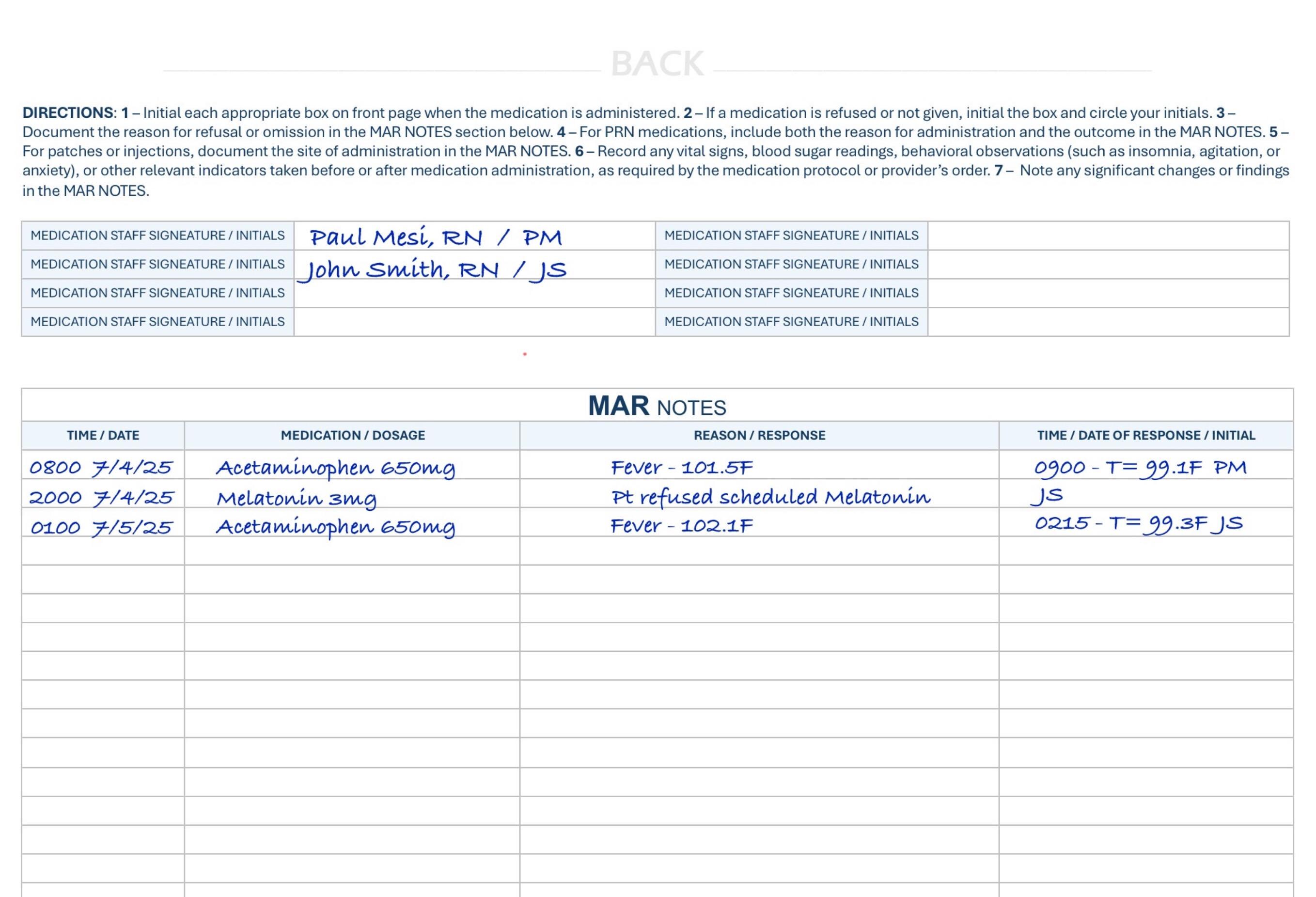Click the 'BACK' page heading
Image resolution: width=1316 pixels, height=897 pixels.
click(657, 63)
